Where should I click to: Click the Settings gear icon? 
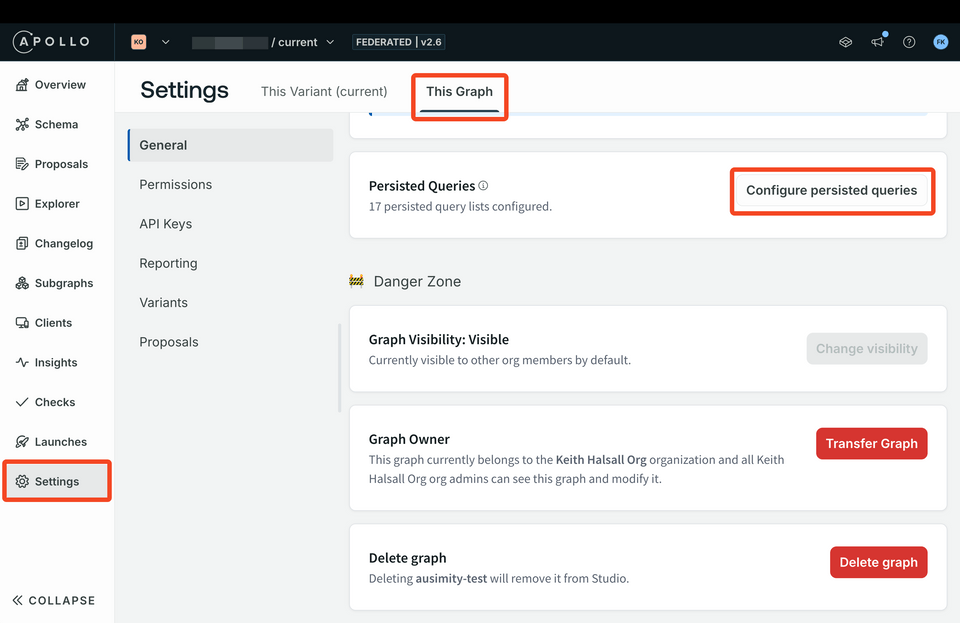click(22, 482)
